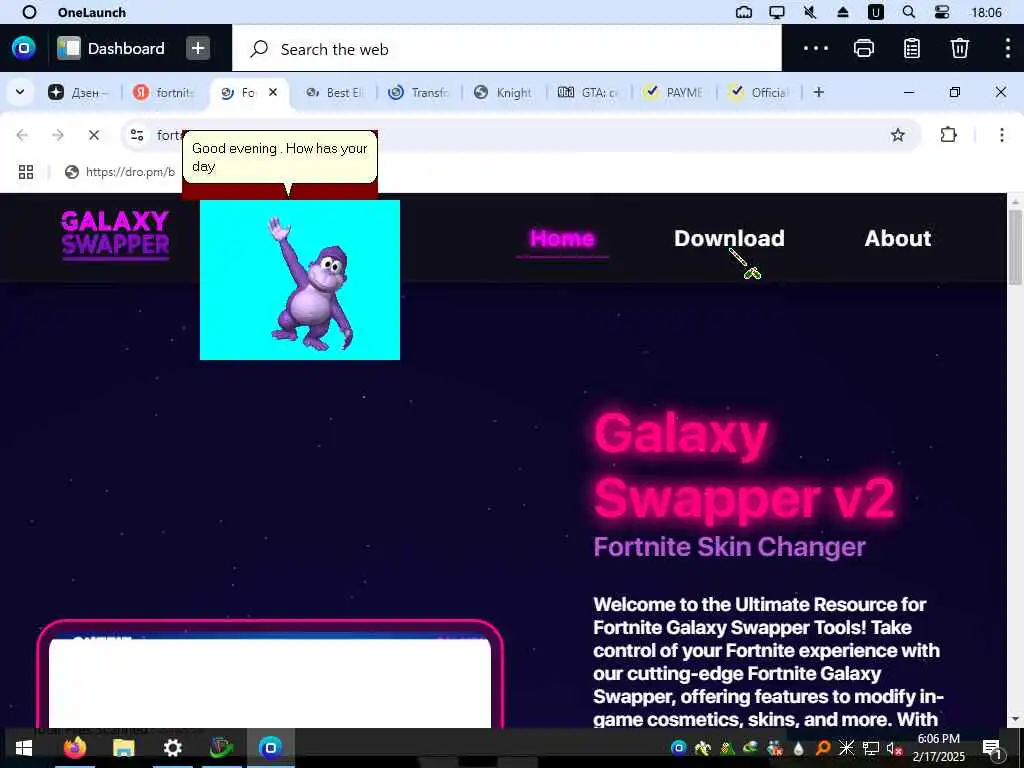
Task: Bookmark this page with star
Action: click(x=898, y=135)
